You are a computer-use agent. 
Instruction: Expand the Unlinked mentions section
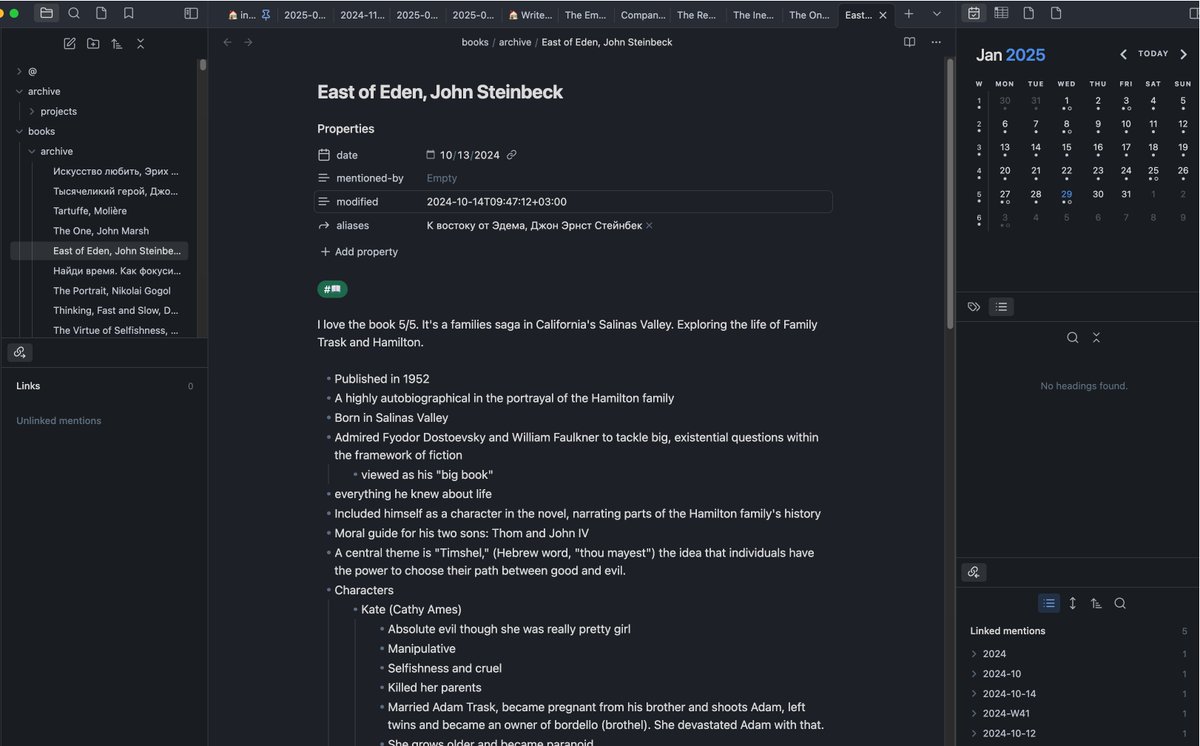[x=59, y=421]
